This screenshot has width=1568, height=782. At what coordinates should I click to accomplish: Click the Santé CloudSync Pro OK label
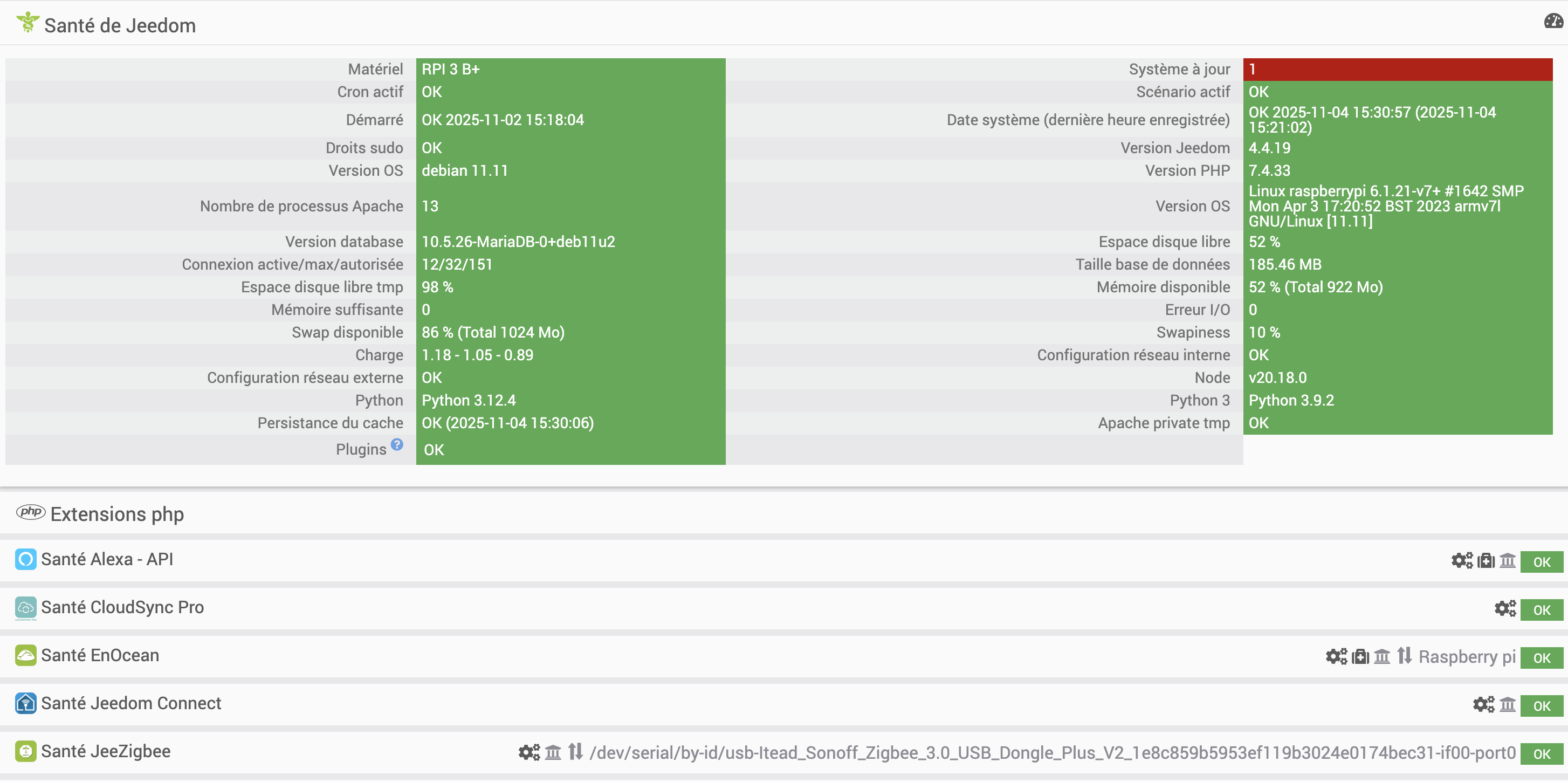tap(1541, 610)
